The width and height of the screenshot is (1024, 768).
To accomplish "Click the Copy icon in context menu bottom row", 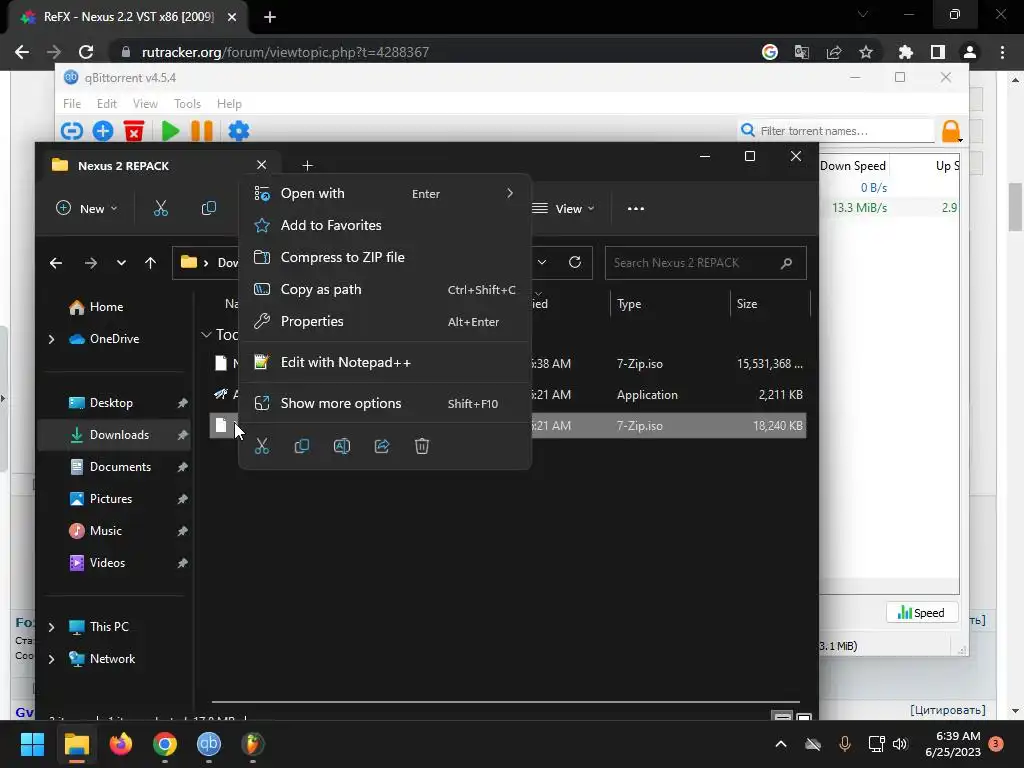I will click(x=302, y=447).
